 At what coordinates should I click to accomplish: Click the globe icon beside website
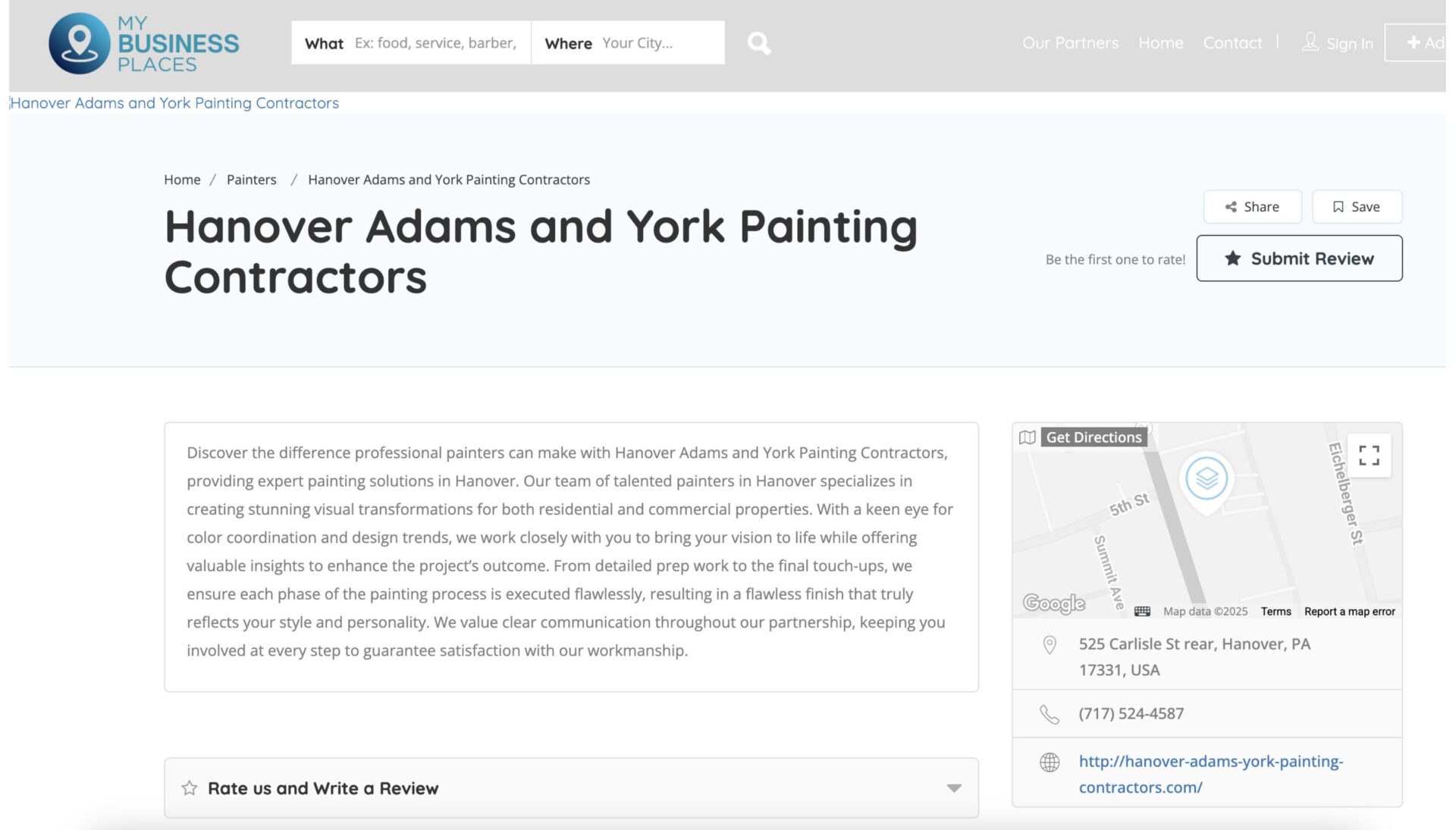pos(1050,763)
